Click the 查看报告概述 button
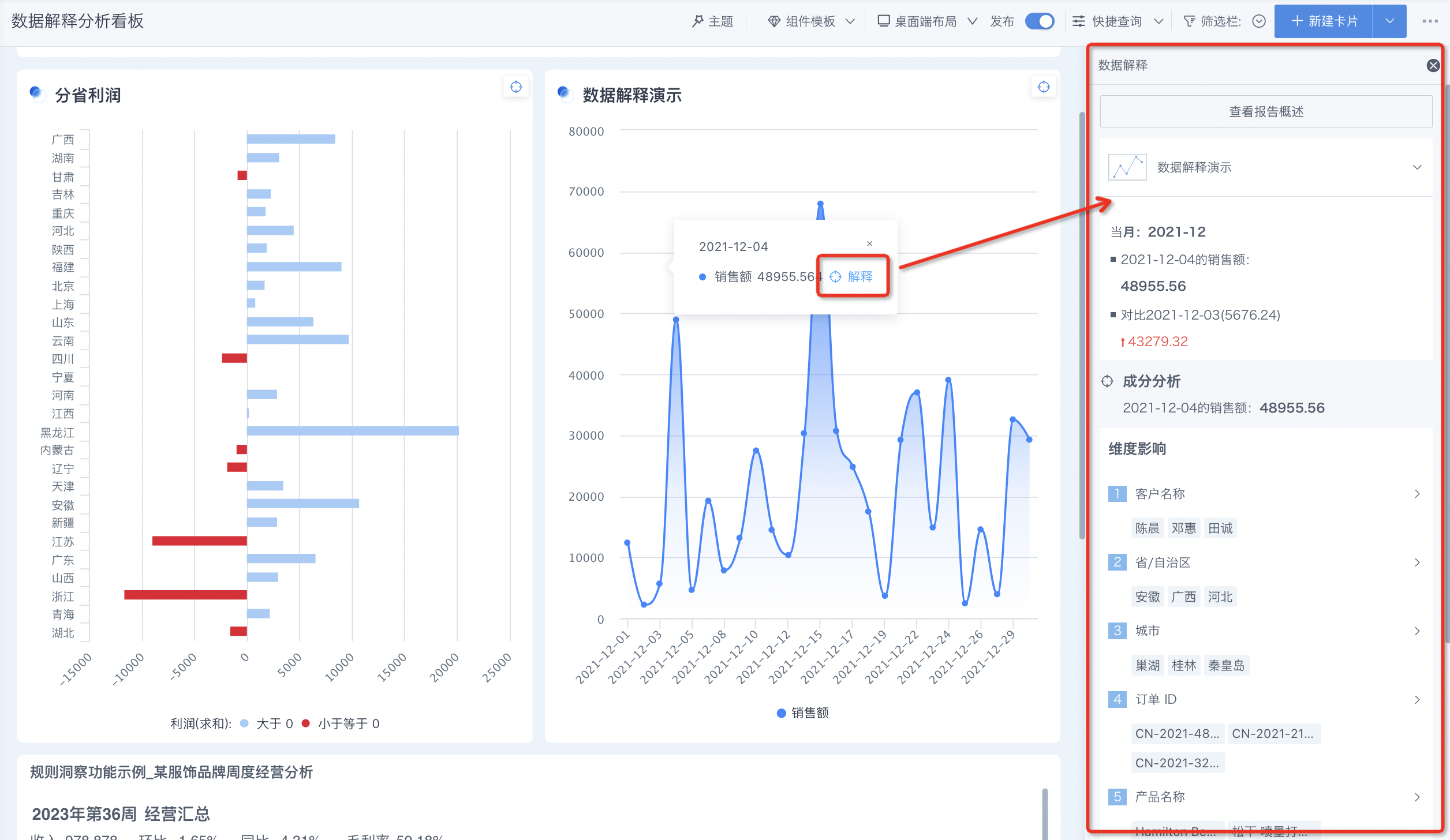1450x840 pixels. 1266,111
